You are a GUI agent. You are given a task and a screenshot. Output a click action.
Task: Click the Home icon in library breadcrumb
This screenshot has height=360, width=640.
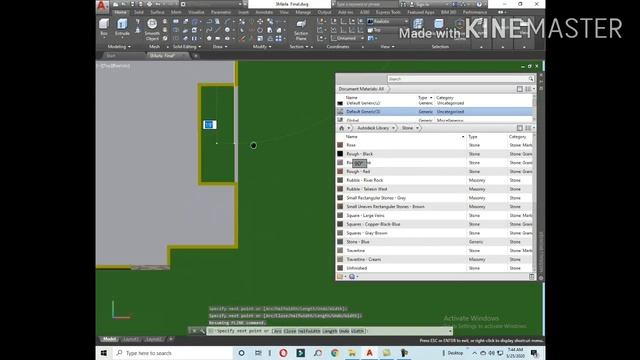point(342,128)
